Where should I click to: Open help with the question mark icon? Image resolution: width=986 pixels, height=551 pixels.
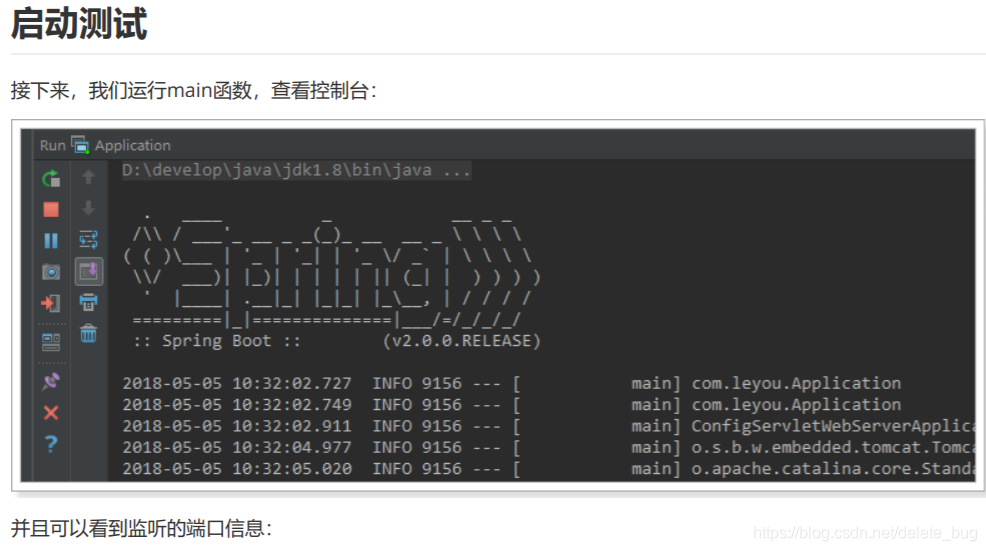coord(51,444)
